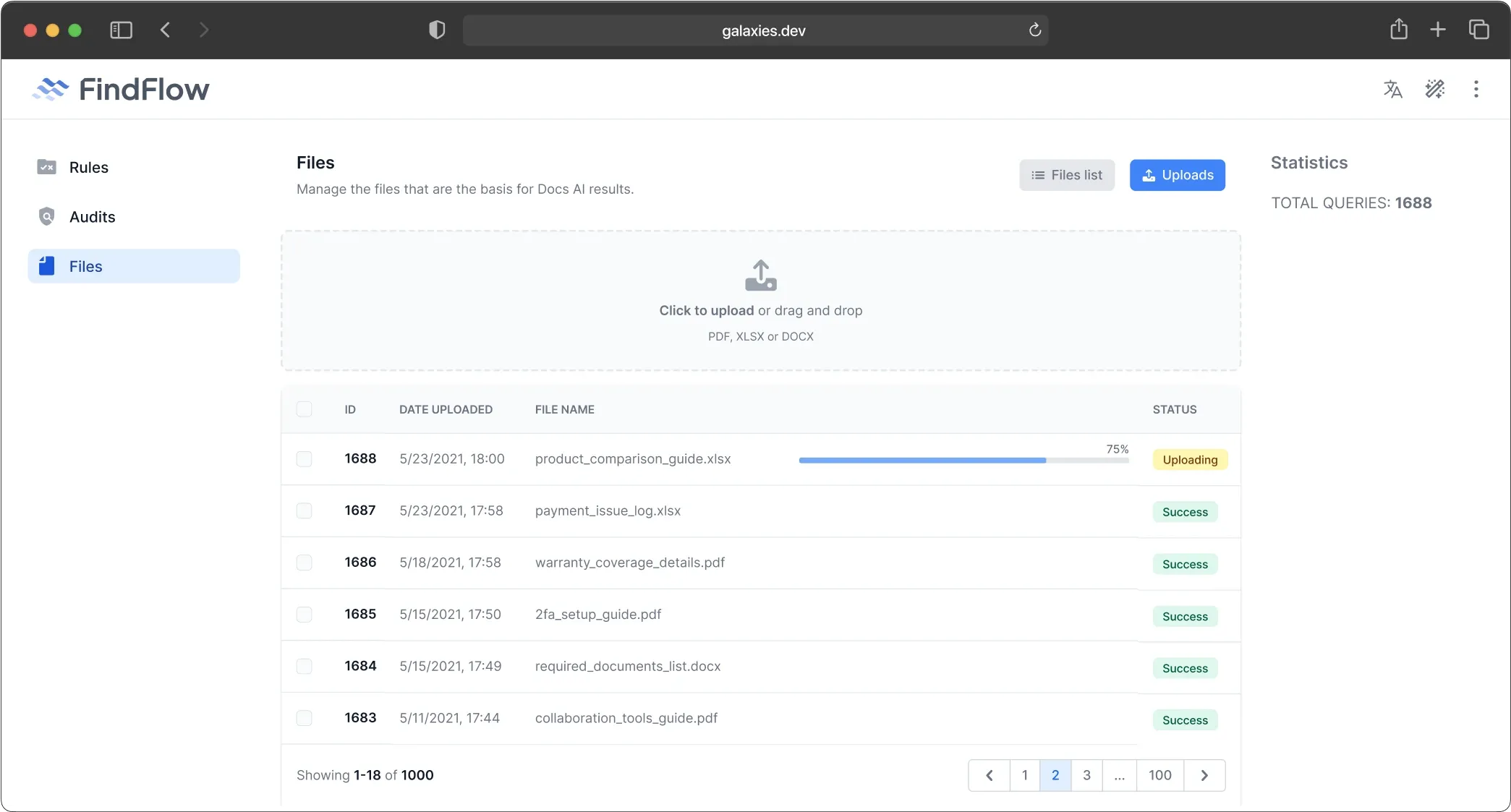Image resolution: width=1511 pixels, height=812 pixels.
Task: Open the language translation icon
Action: click(x=1392, y=89)
